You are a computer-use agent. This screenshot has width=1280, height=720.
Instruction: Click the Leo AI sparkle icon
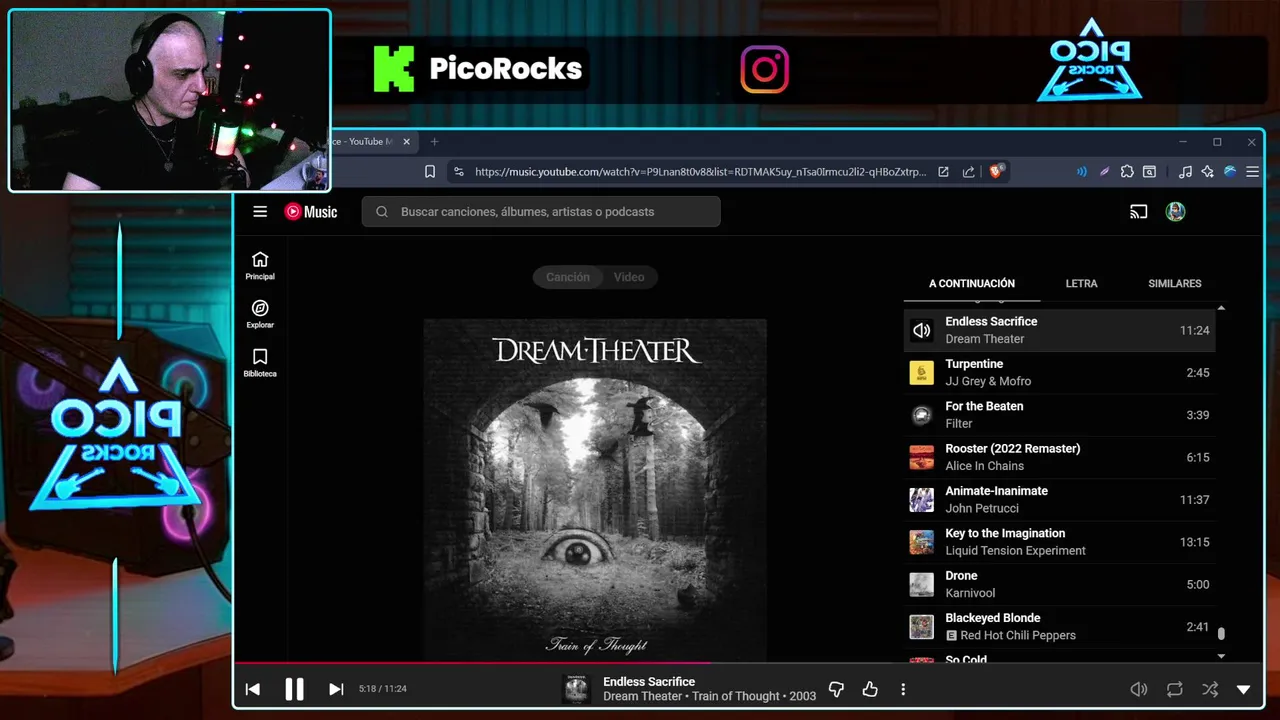pos(1208,172)
